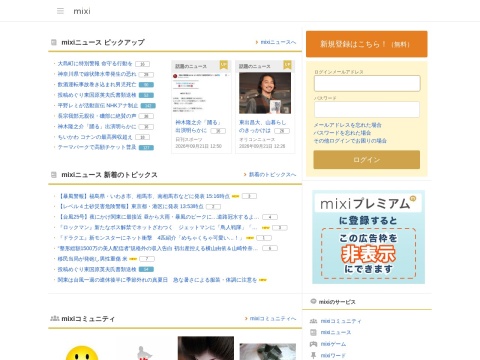Open mixiプレミアム advertisement banner
The image size is (480, 360).
[x=368, y=237]
